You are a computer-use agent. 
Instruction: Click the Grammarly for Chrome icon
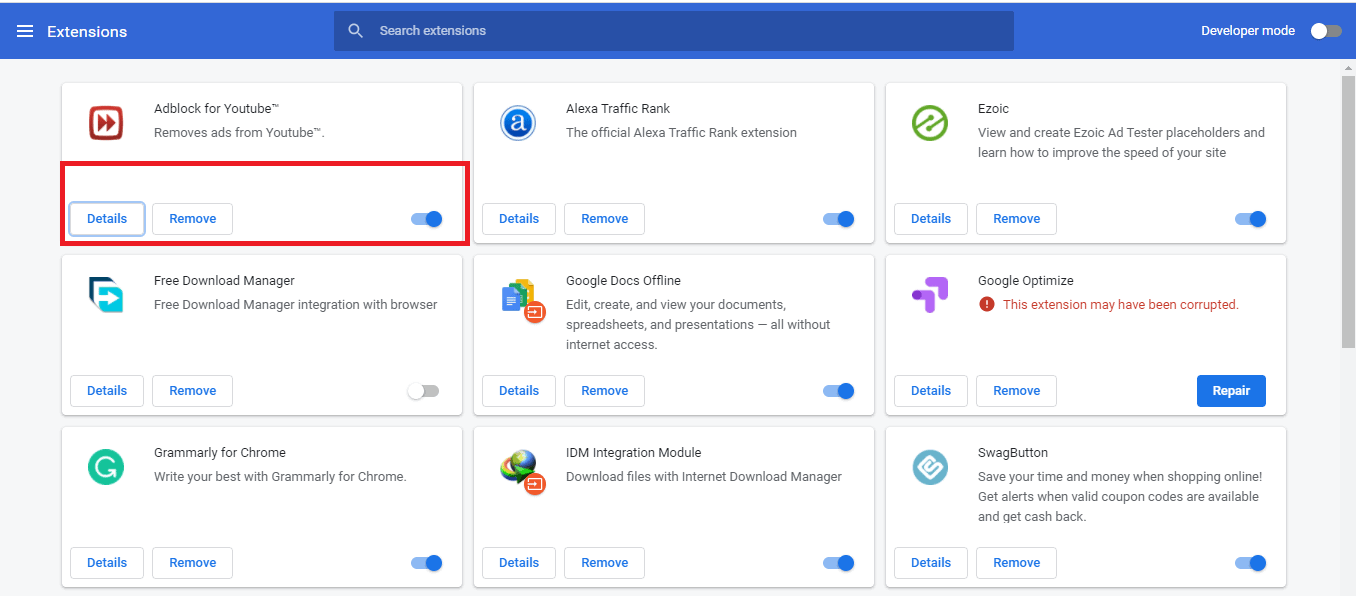pyautogui.click(x=105, y=467)
